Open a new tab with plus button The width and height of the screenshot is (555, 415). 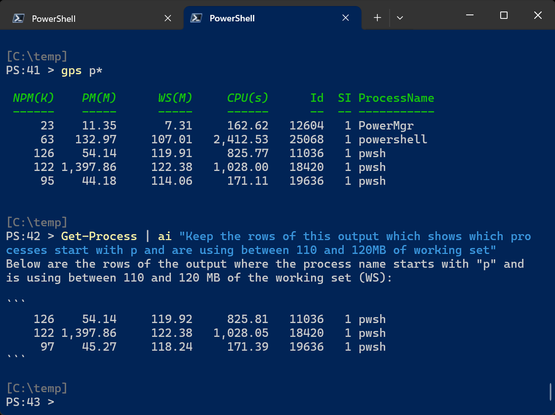377,18
